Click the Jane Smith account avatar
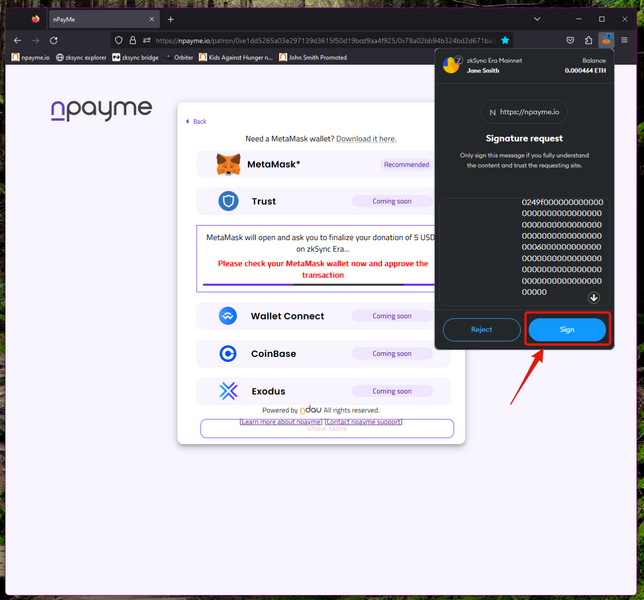The width and height of the screenshot is (644, 600). pyautogui.click(x=451, y=65)
